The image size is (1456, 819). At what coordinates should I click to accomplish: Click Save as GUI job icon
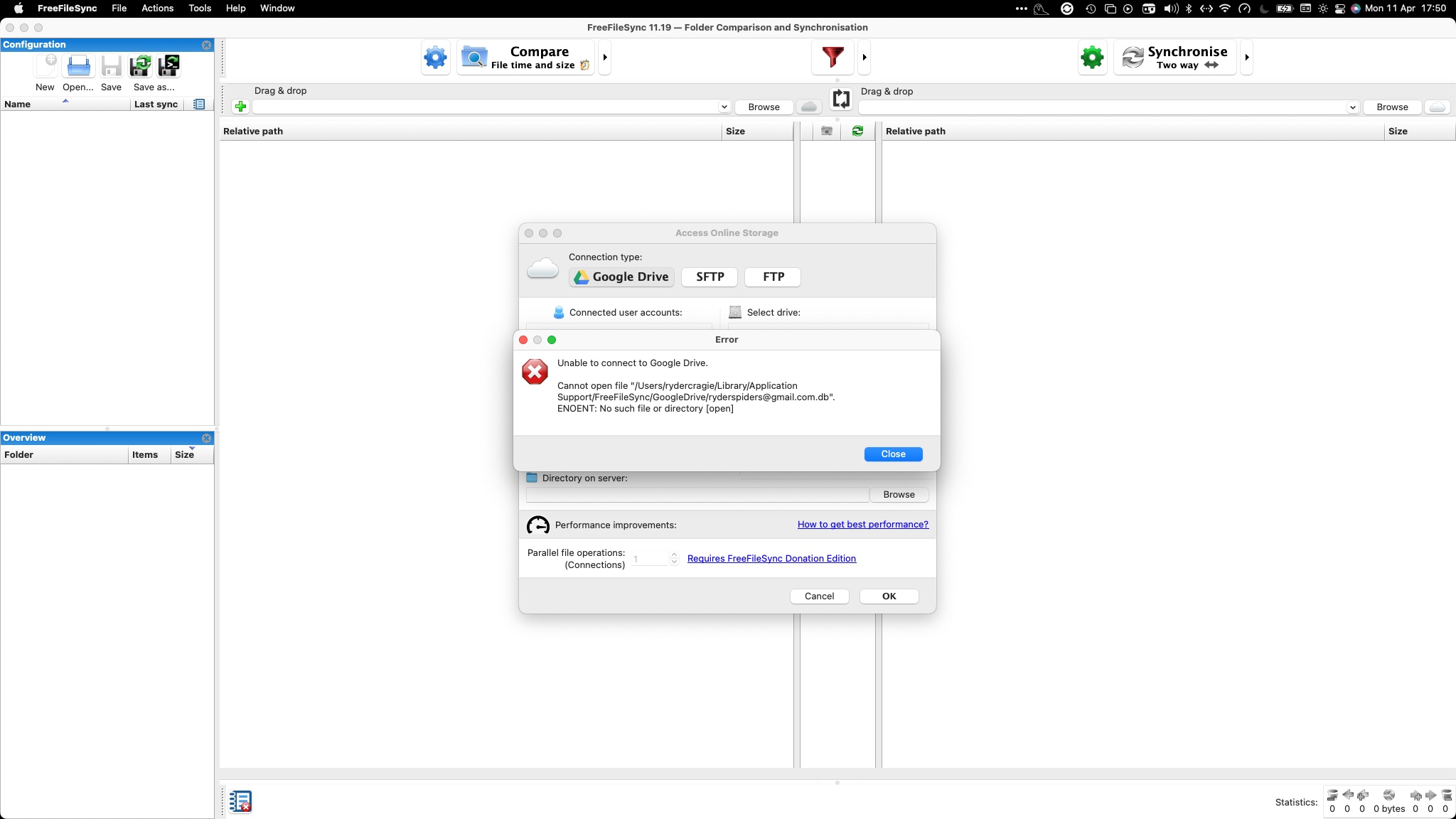(x=140, y=66)
